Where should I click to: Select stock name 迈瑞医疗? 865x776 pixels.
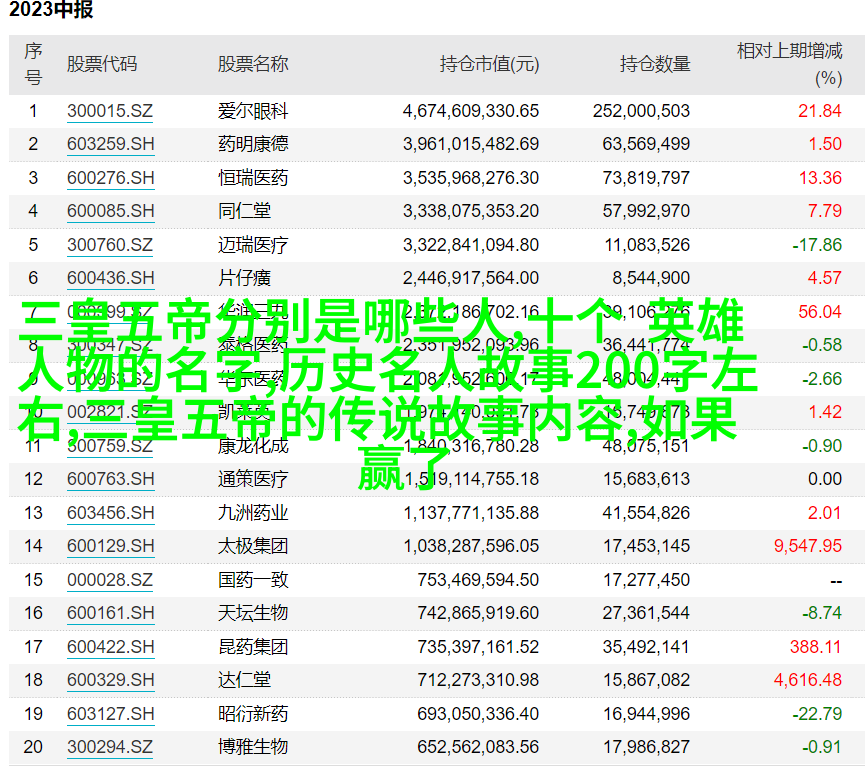tap(253, 245)
